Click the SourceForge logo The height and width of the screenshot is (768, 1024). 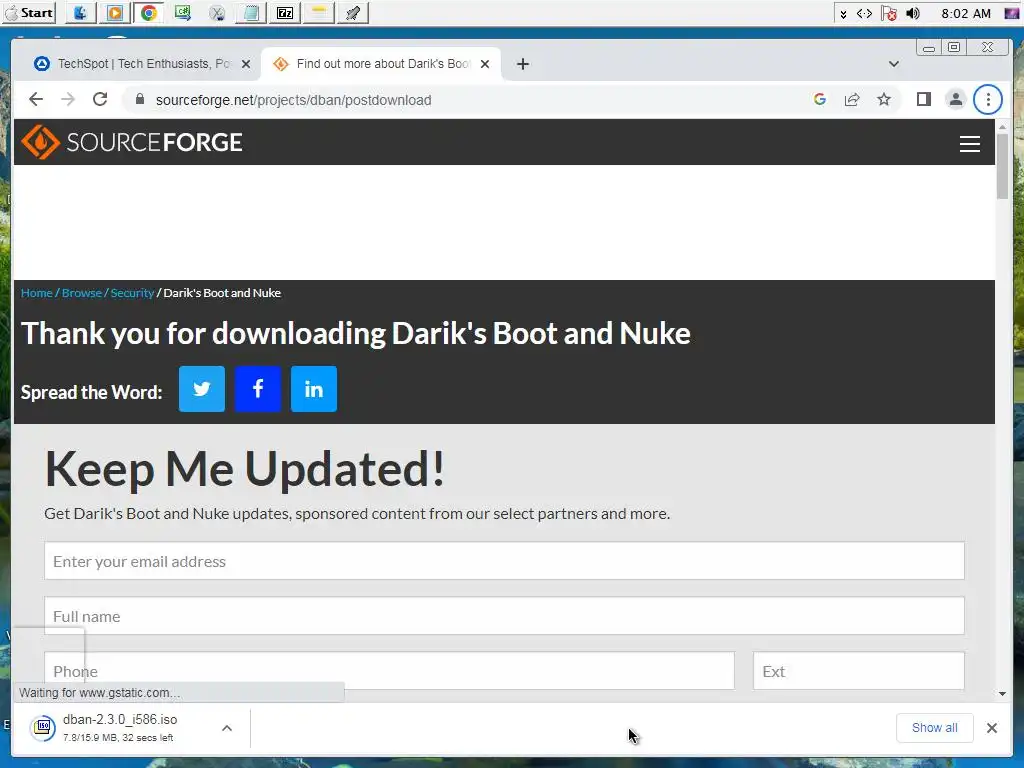click(x=132, y=142)
